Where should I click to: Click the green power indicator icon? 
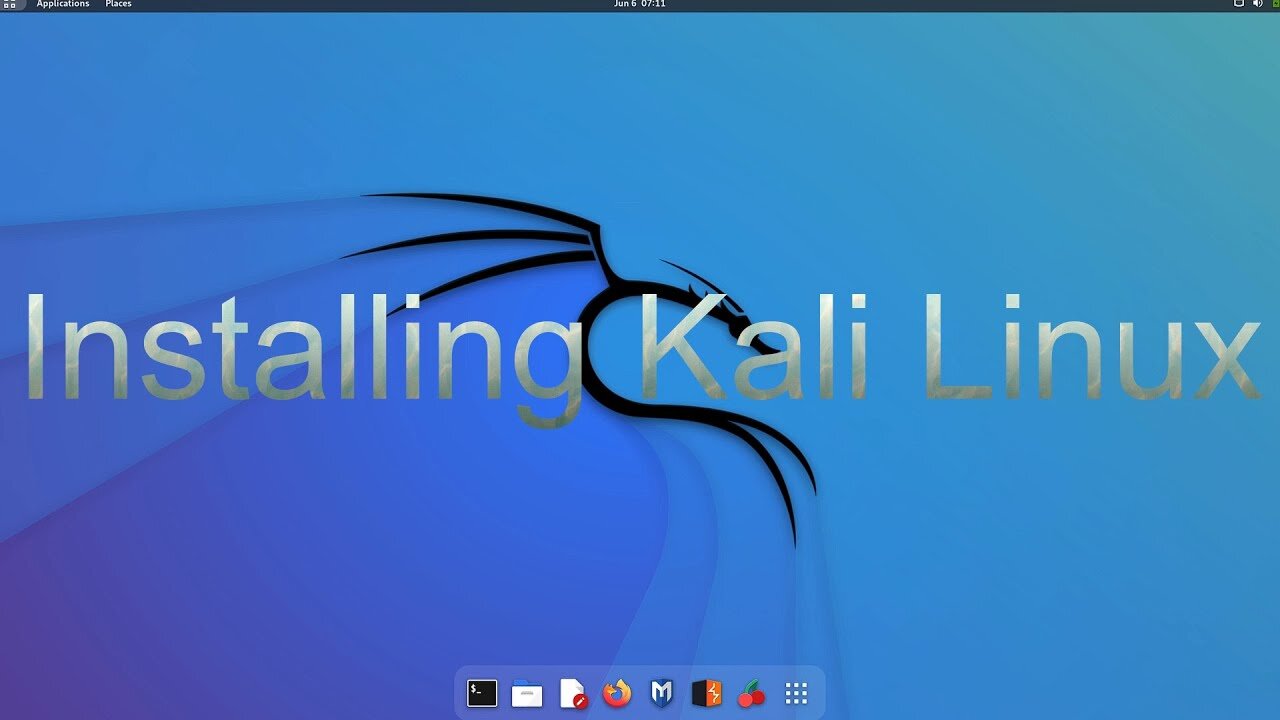(x=1274, y=4)
